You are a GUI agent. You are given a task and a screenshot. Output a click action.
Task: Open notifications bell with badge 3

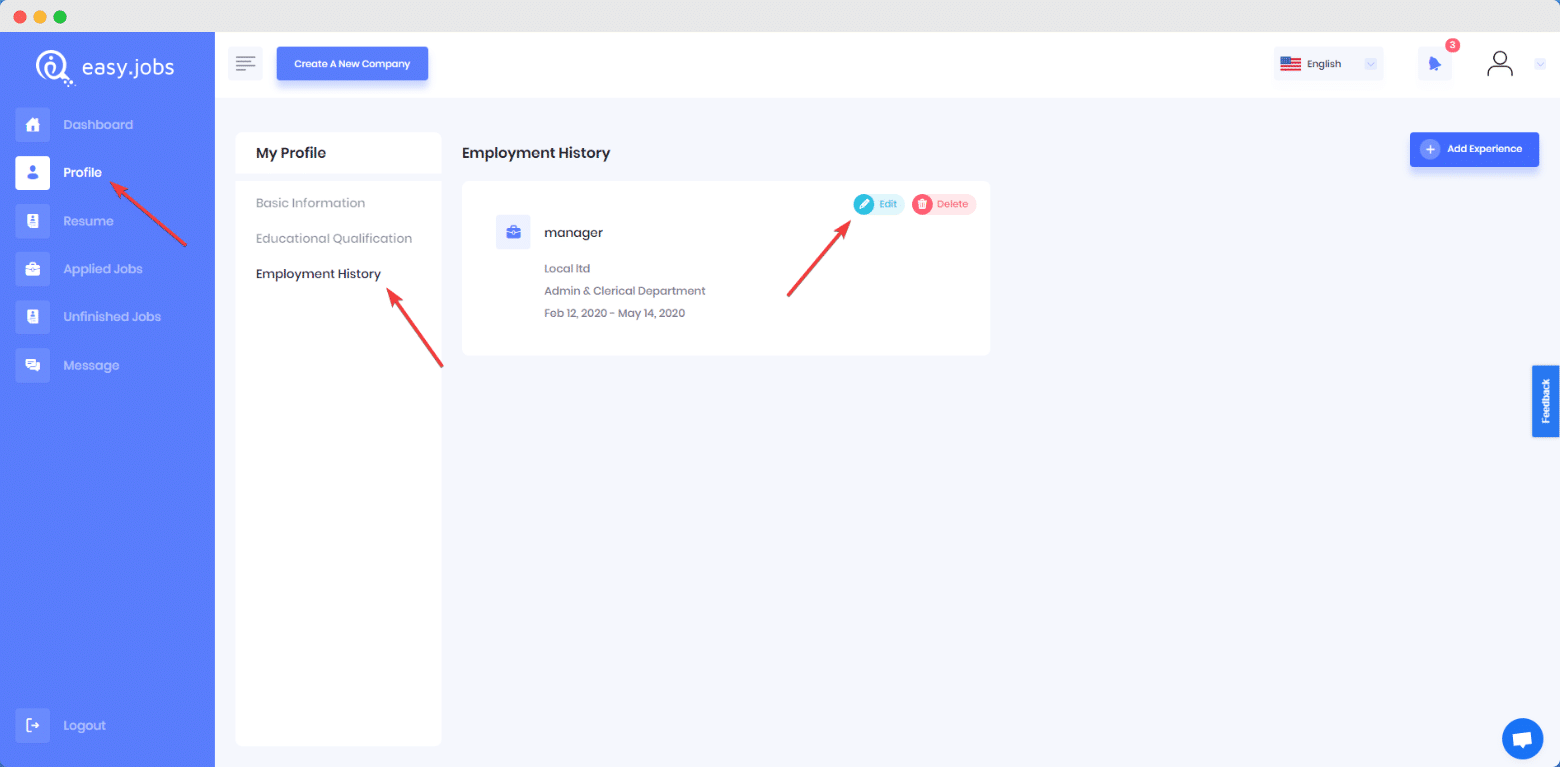coord(1435,63)
